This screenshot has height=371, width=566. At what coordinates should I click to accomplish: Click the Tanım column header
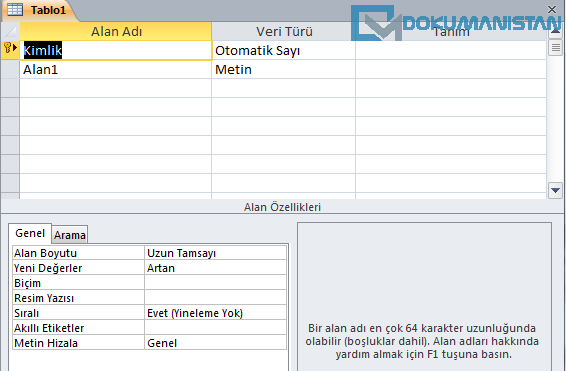(x=451, y=31)
